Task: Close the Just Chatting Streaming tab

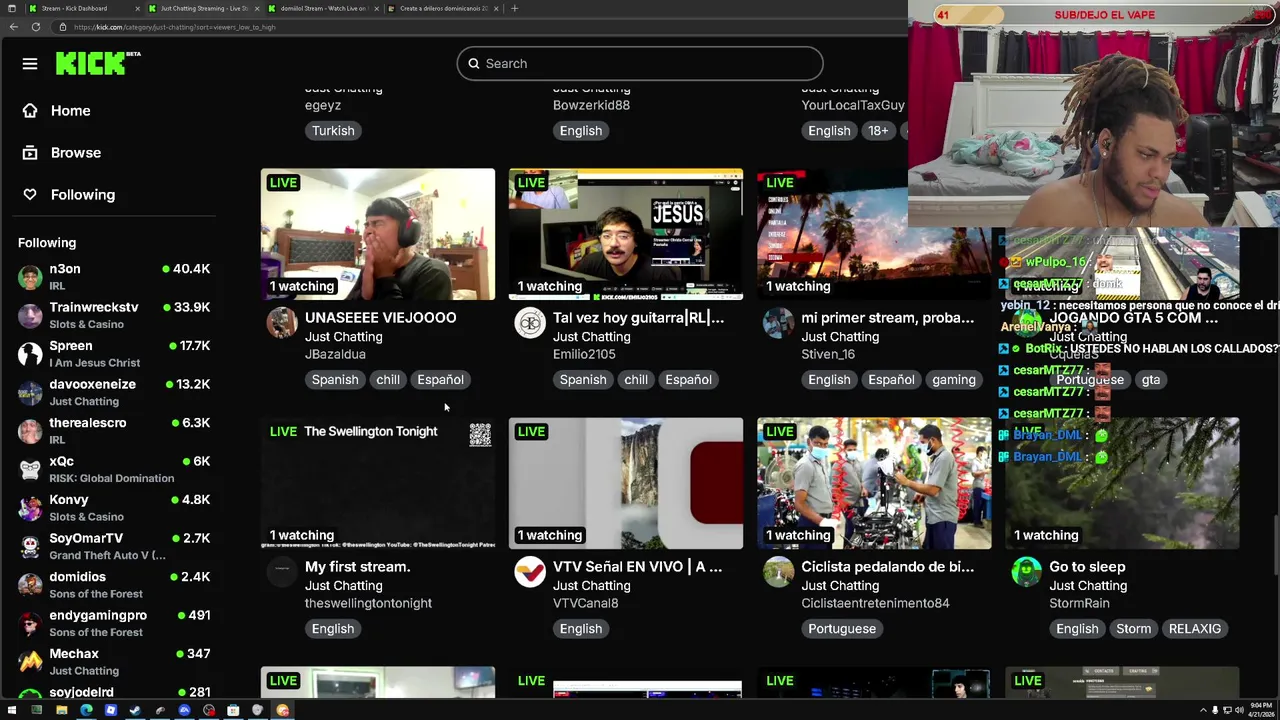Action: (x=257, y=8)
